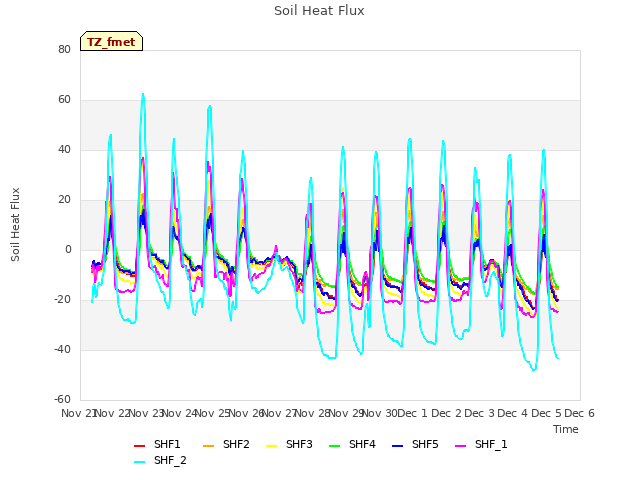640x480 pixels.
Task: Click the Soil Heat Flux chart title
Action: tap(319, 11)
